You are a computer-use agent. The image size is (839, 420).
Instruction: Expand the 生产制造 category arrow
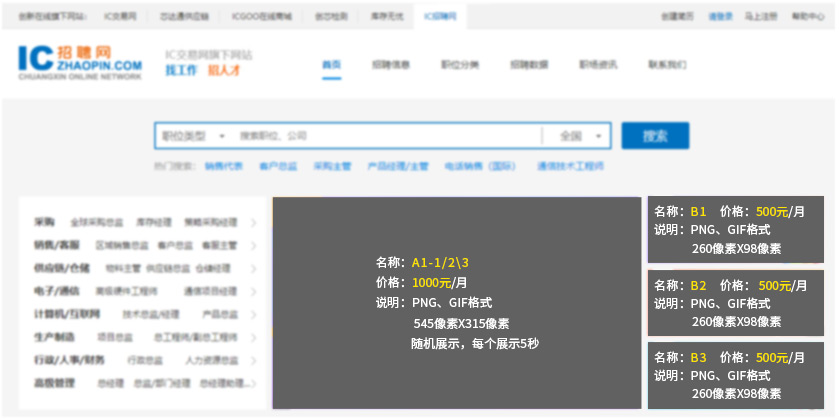[253, 338]
